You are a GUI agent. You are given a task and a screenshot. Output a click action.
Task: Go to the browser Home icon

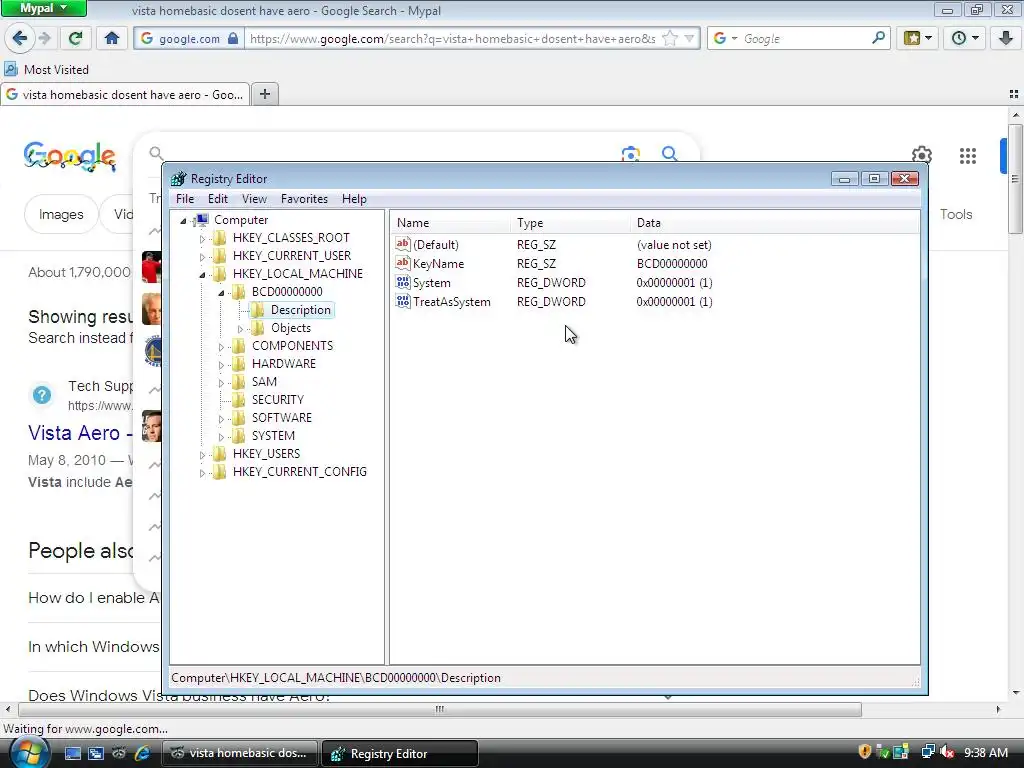tap(112, 39)
